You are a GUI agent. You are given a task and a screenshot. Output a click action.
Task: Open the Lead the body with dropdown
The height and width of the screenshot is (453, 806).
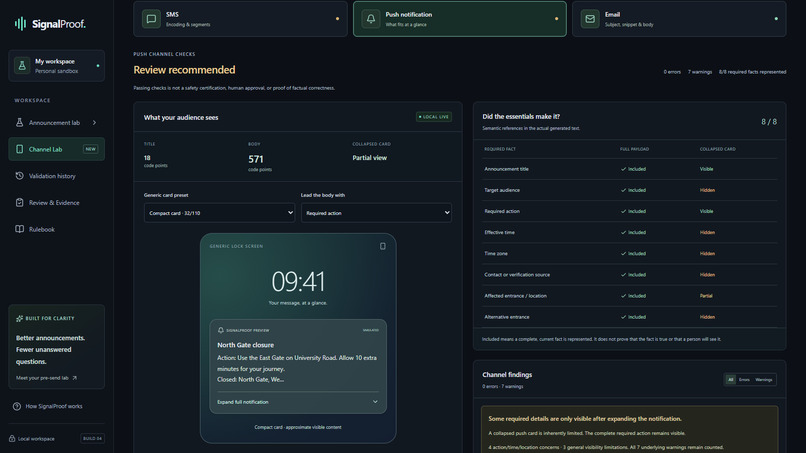[376, 213]
